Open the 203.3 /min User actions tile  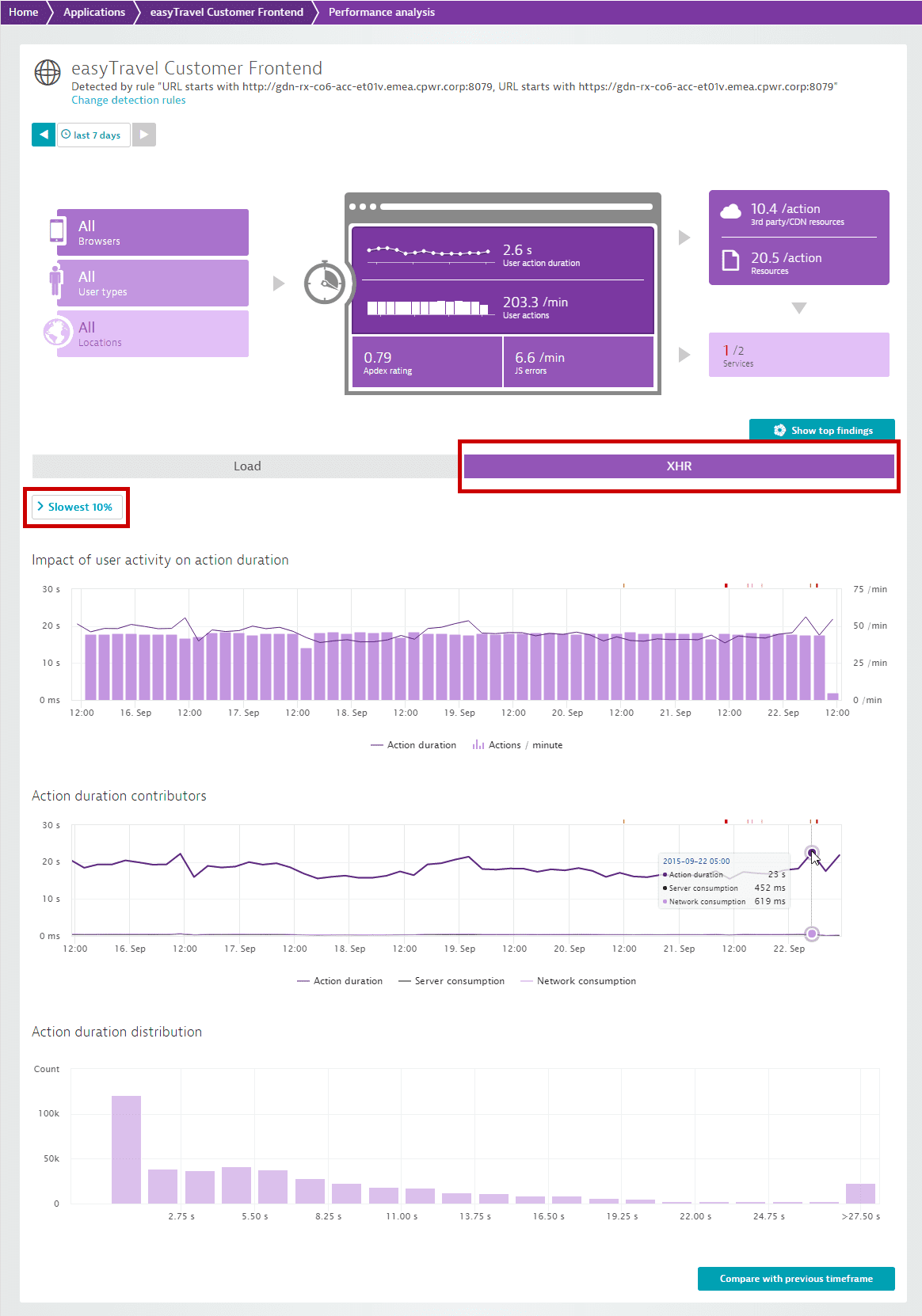coord(503,307)
